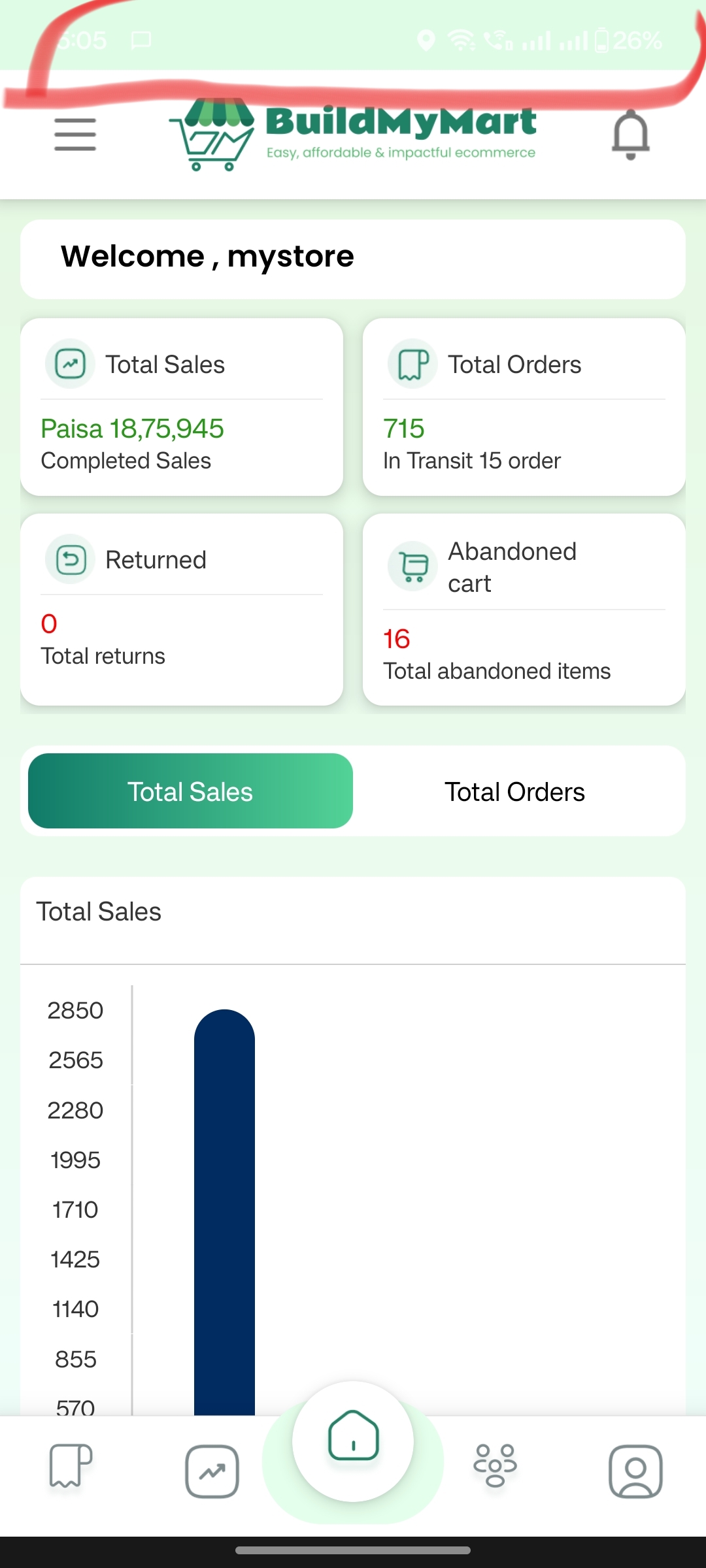Image resolution: width=706 pixels, height=1568 pixels.
Task: Tap the Total Sales chart heading
Action: [x=99, y=911]
